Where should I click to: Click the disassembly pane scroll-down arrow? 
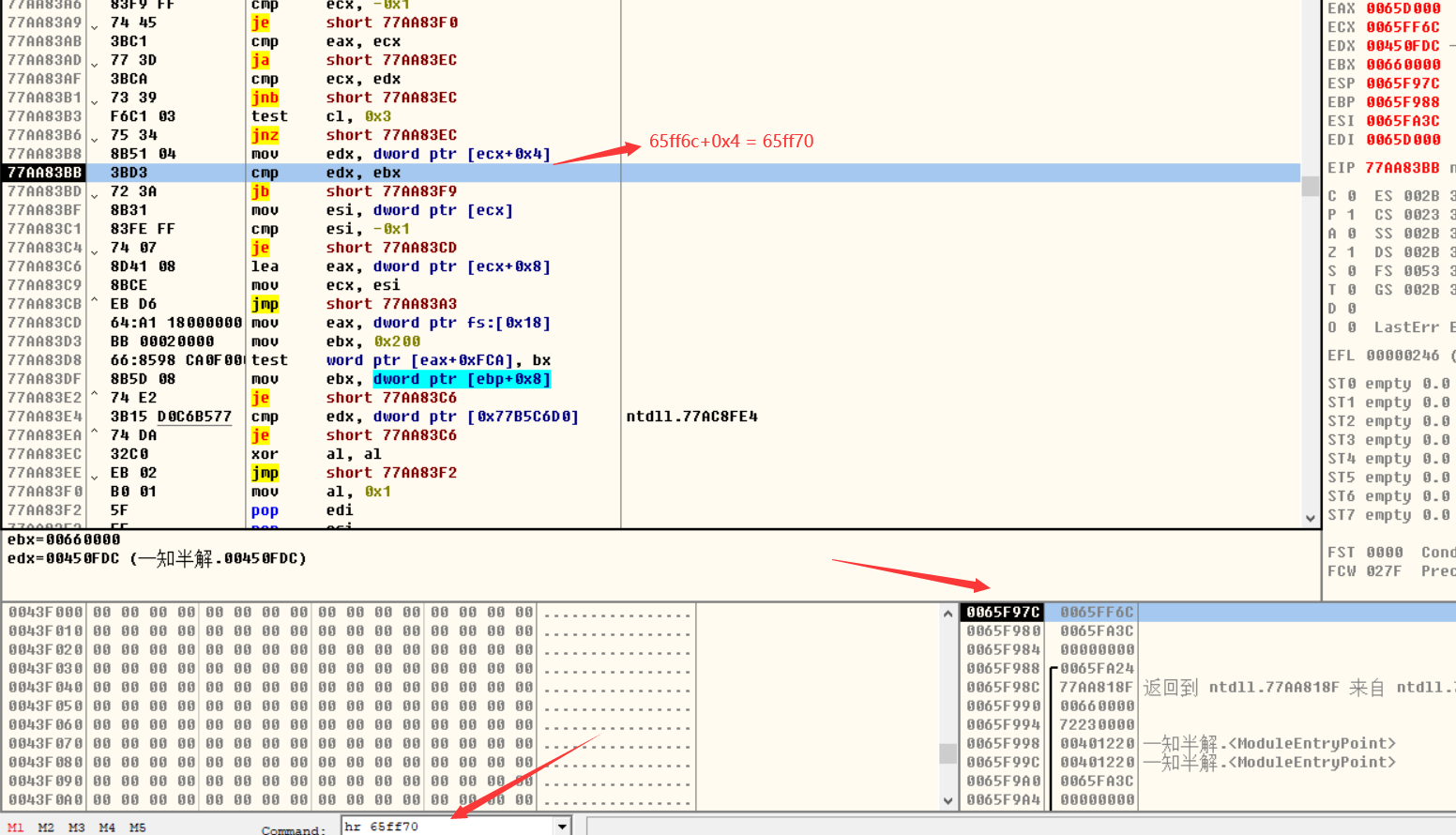[1311, 518]
